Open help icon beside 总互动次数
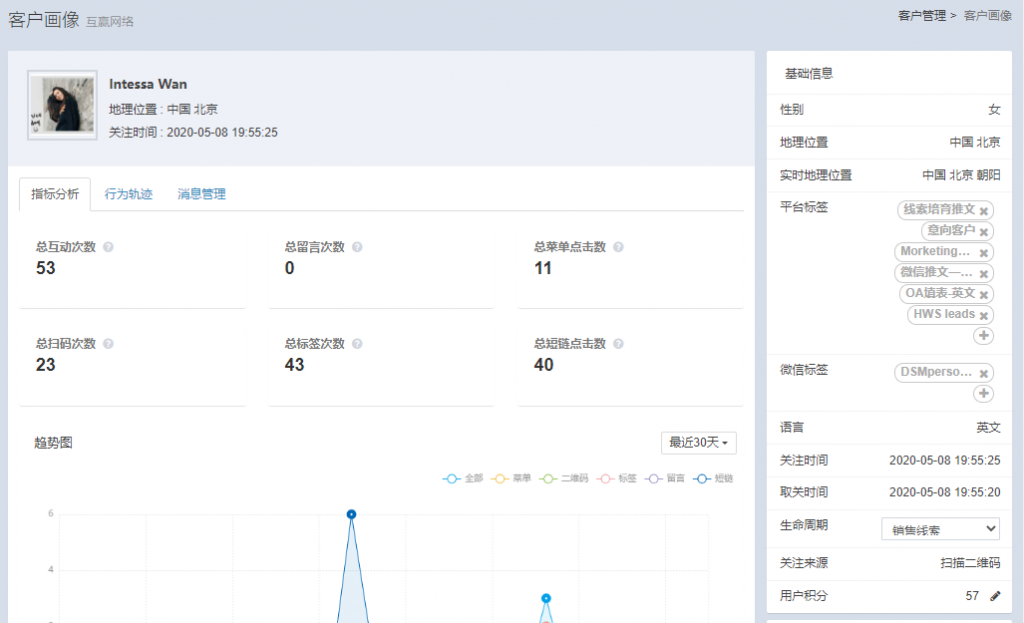The width and height of the screenshot is (1024, 623). pos(108,247)
